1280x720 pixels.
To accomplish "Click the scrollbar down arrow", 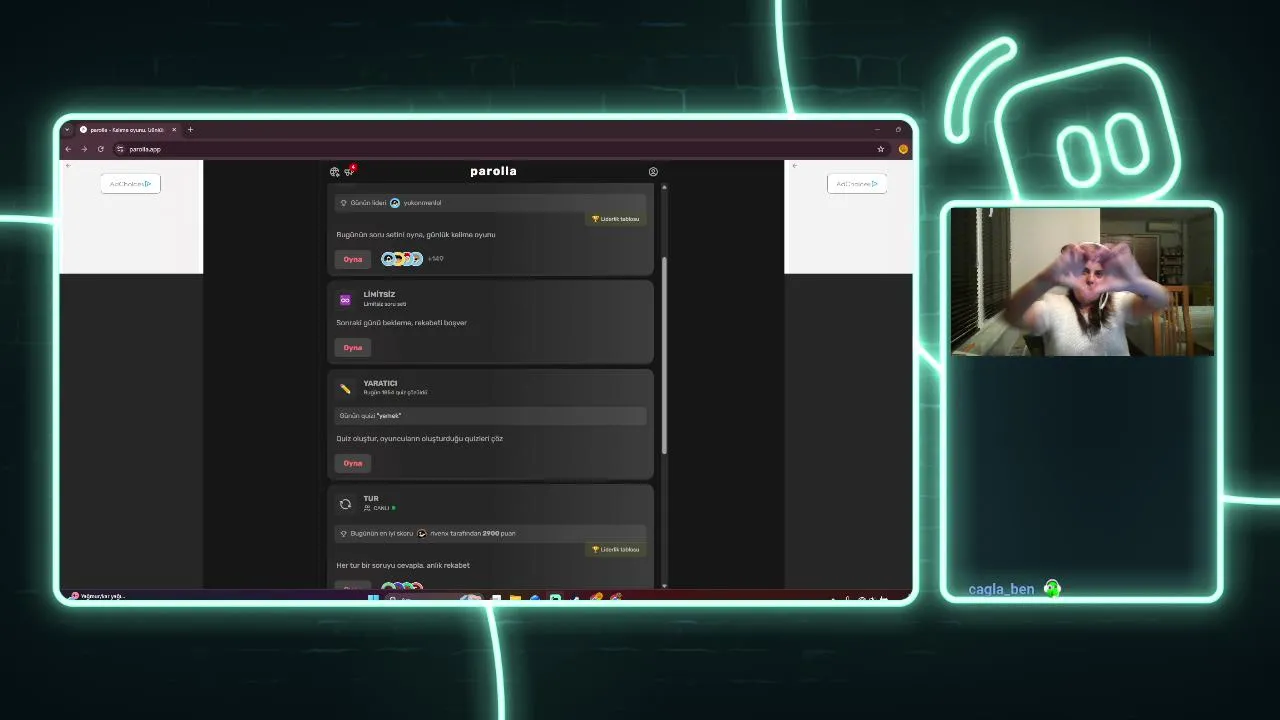I will coord(664,586).
